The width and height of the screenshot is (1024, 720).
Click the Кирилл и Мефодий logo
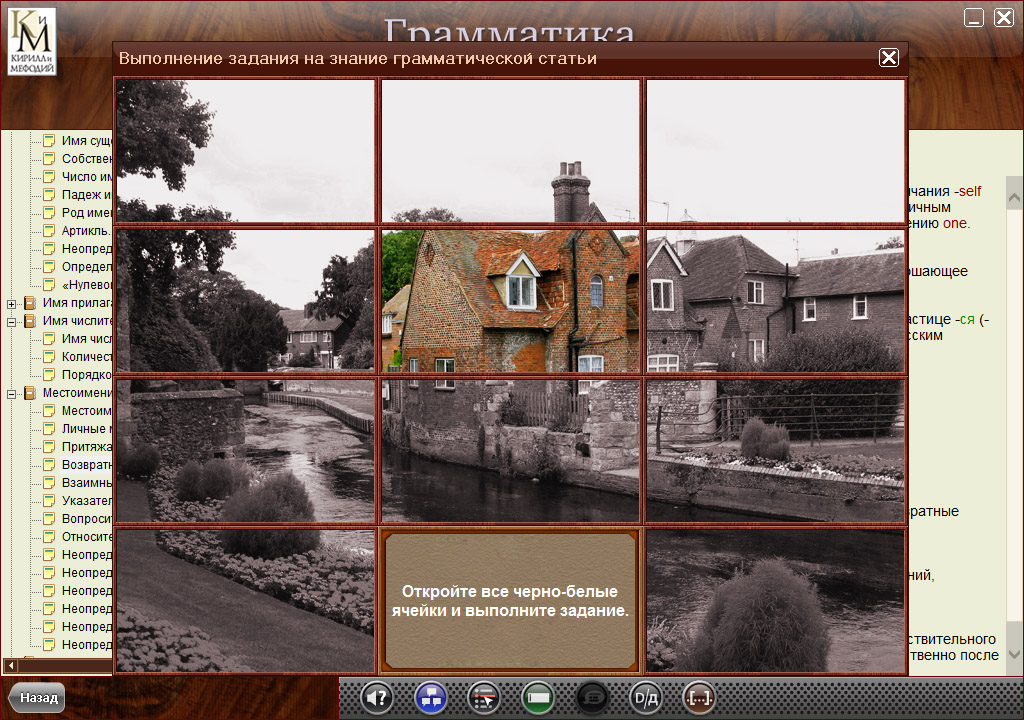(31, 41)
